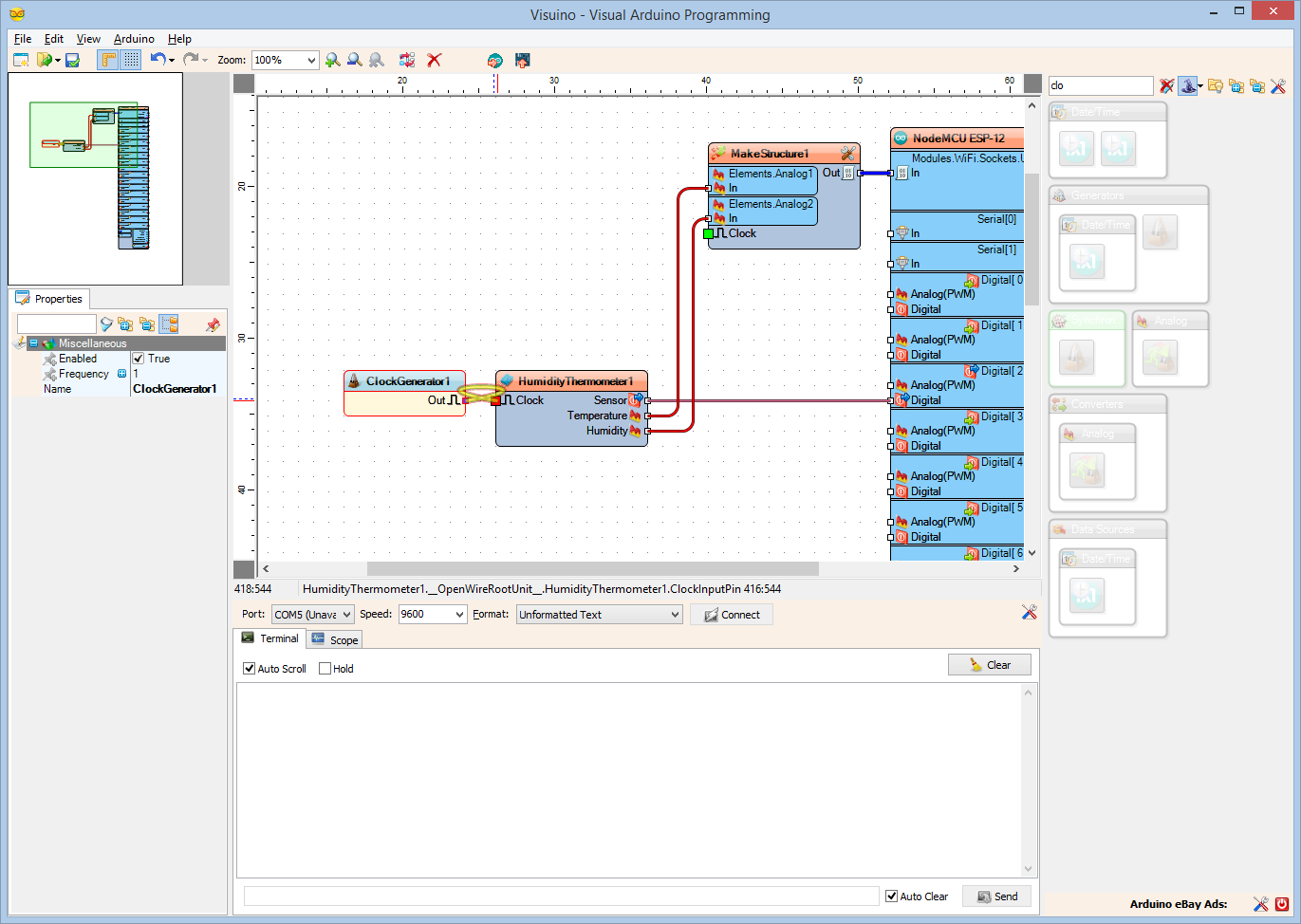This screenshot has height=924, width=1301.
Task: Click the Clear terminal button
Action: point(990,665)
